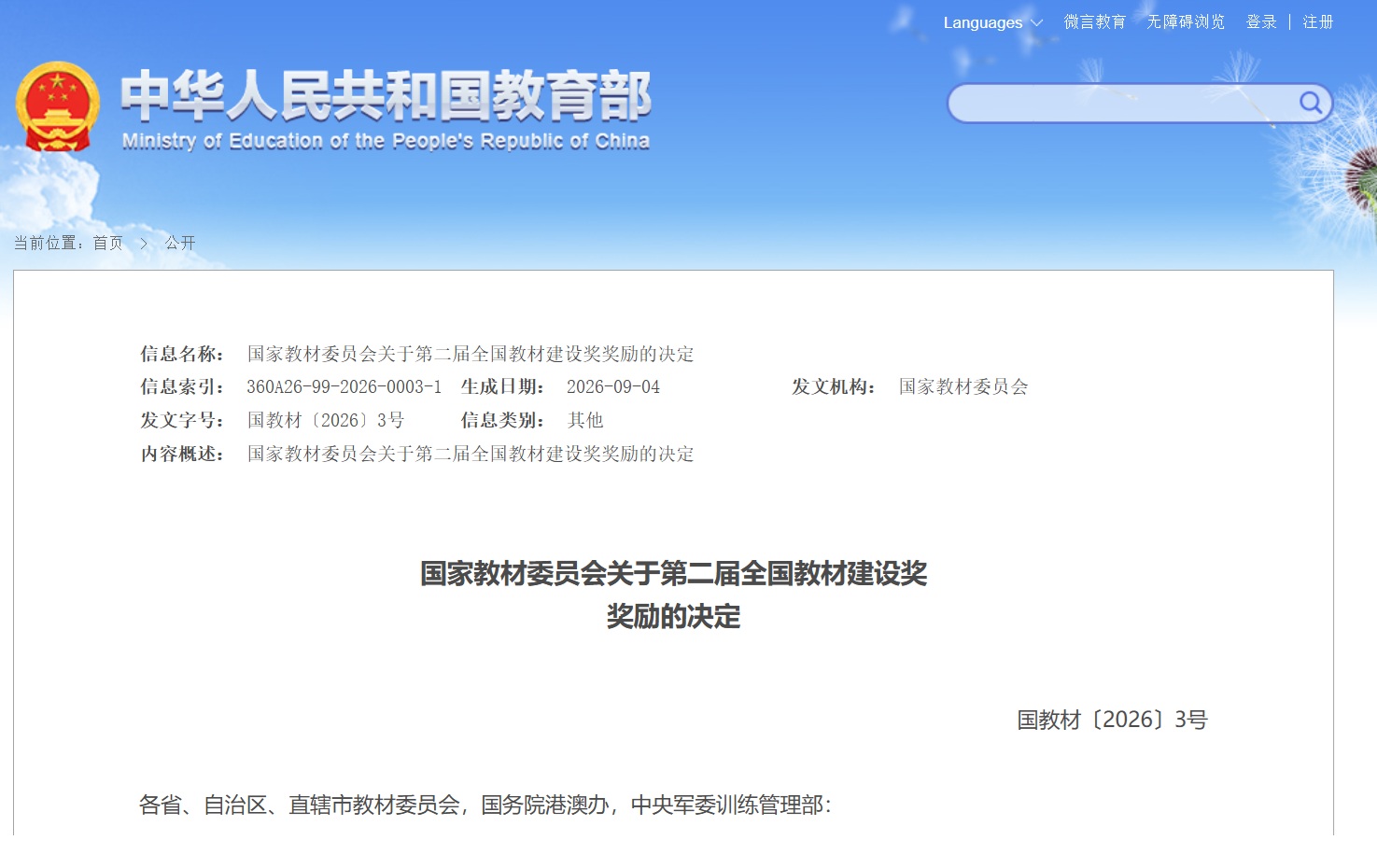Click the salutation line starting 各省、自治区
The width and height of the screenshot is (1377, 868).
tap(485, 805)
